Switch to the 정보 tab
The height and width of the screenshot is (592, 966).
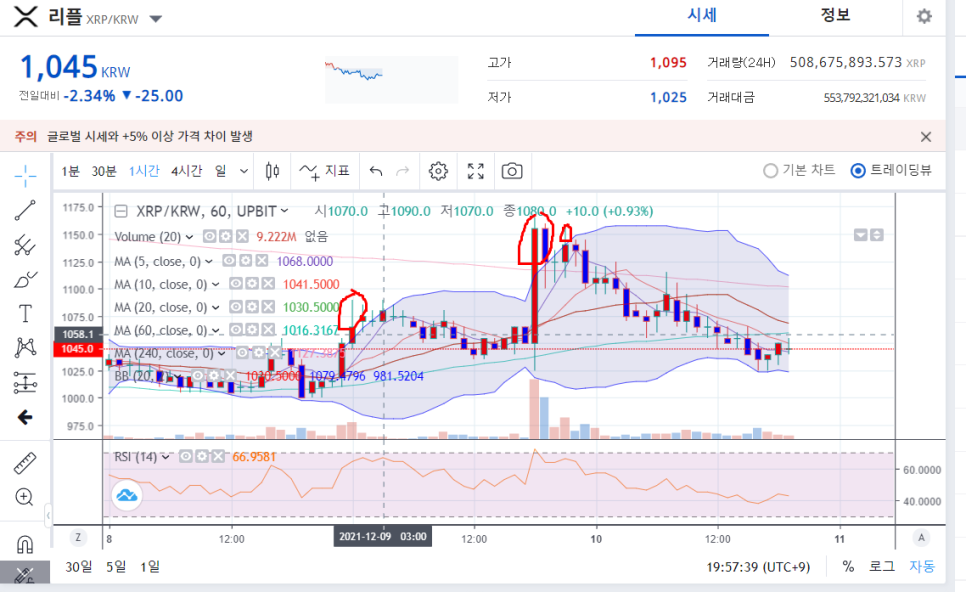835,15
